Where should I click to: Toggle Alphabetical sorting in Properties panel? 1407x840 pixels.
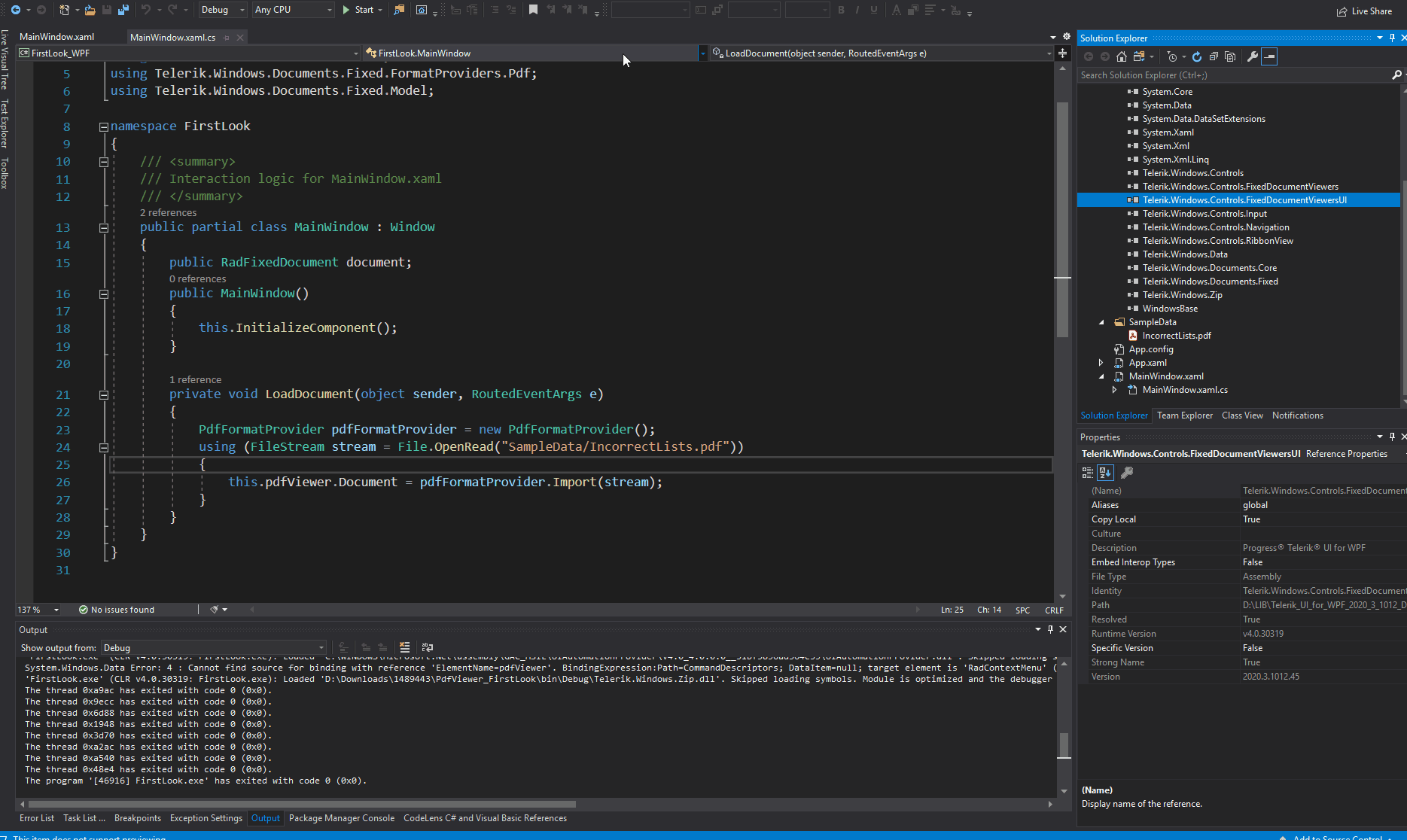pos(1105,473)
